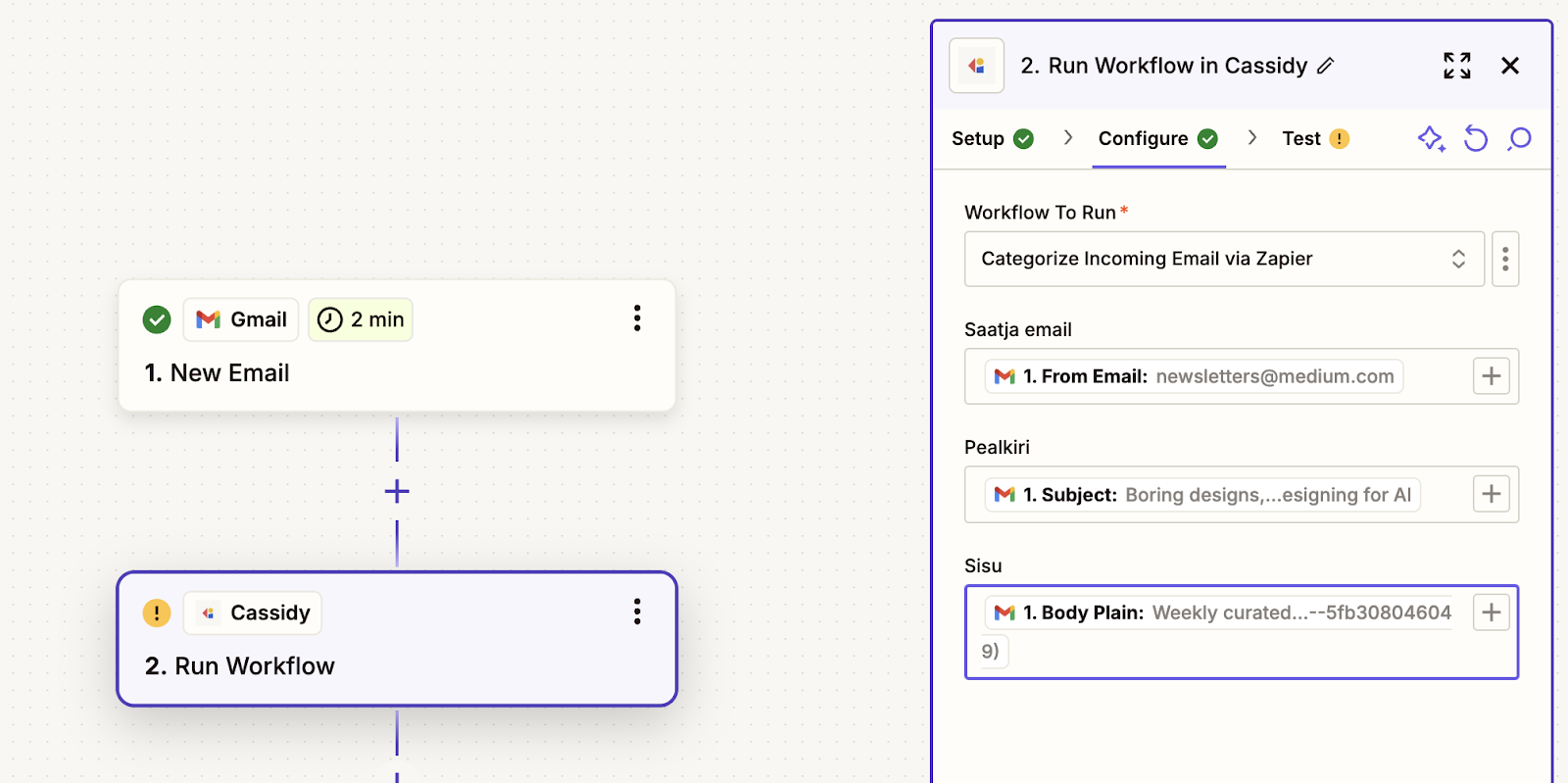The height and width of the screenshot is (783, 1568).
Task: Click the chevron between Configure and Test
Action: 1252,138
